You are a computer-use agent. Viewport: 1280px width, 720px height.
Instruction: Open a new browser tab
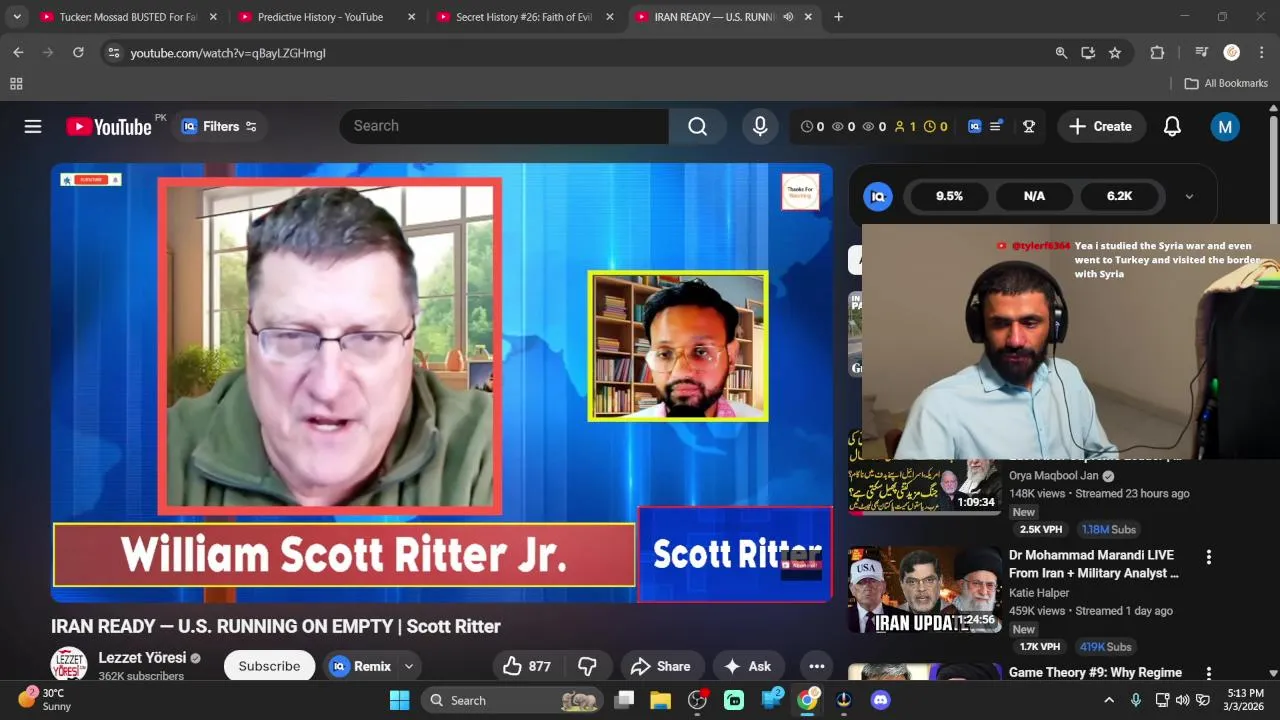coord(838,17)
